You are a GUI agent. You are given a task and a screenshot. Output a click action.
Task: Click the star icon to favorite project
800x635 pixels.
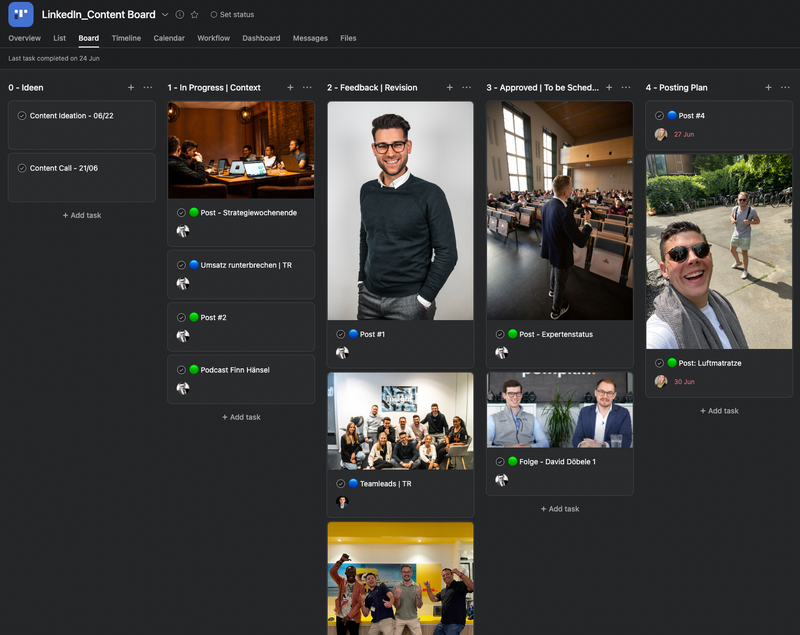pos(194,15)
